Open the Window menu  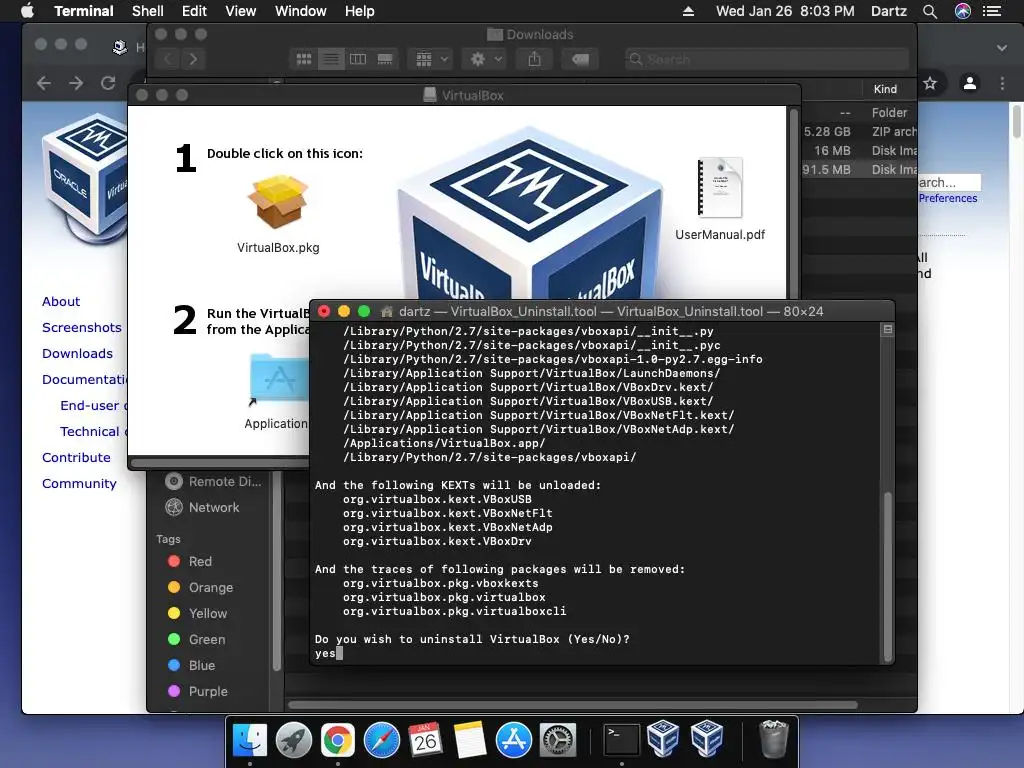(x=300, y=11)
